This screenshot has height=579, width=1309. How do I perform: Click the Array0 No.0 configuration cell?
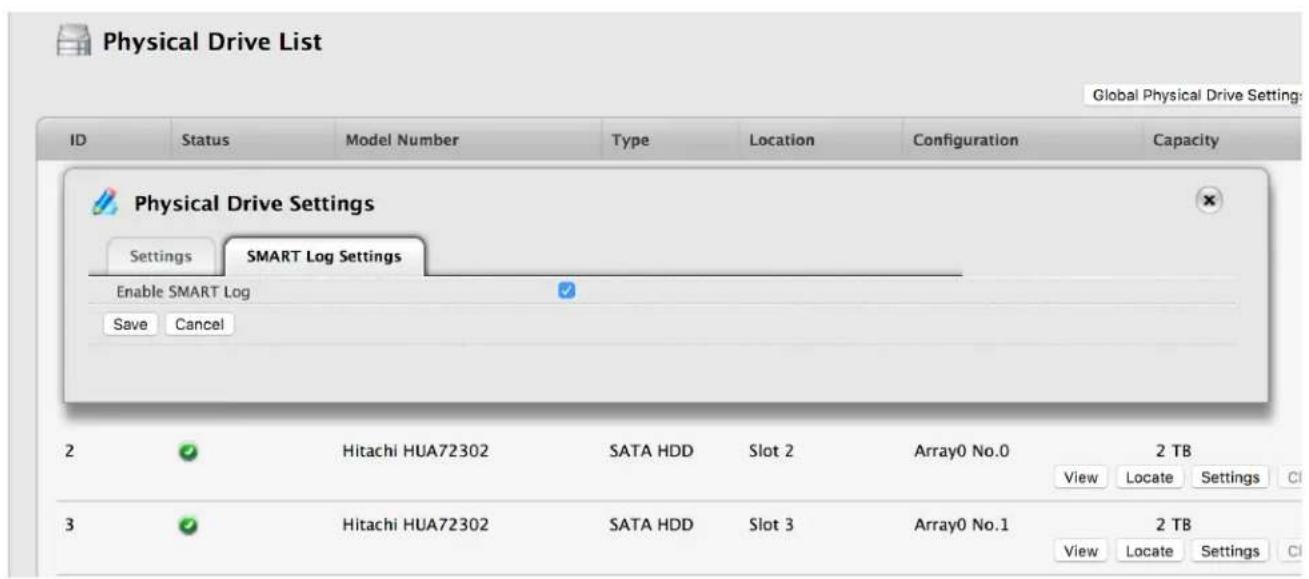(x=961, y=452)
